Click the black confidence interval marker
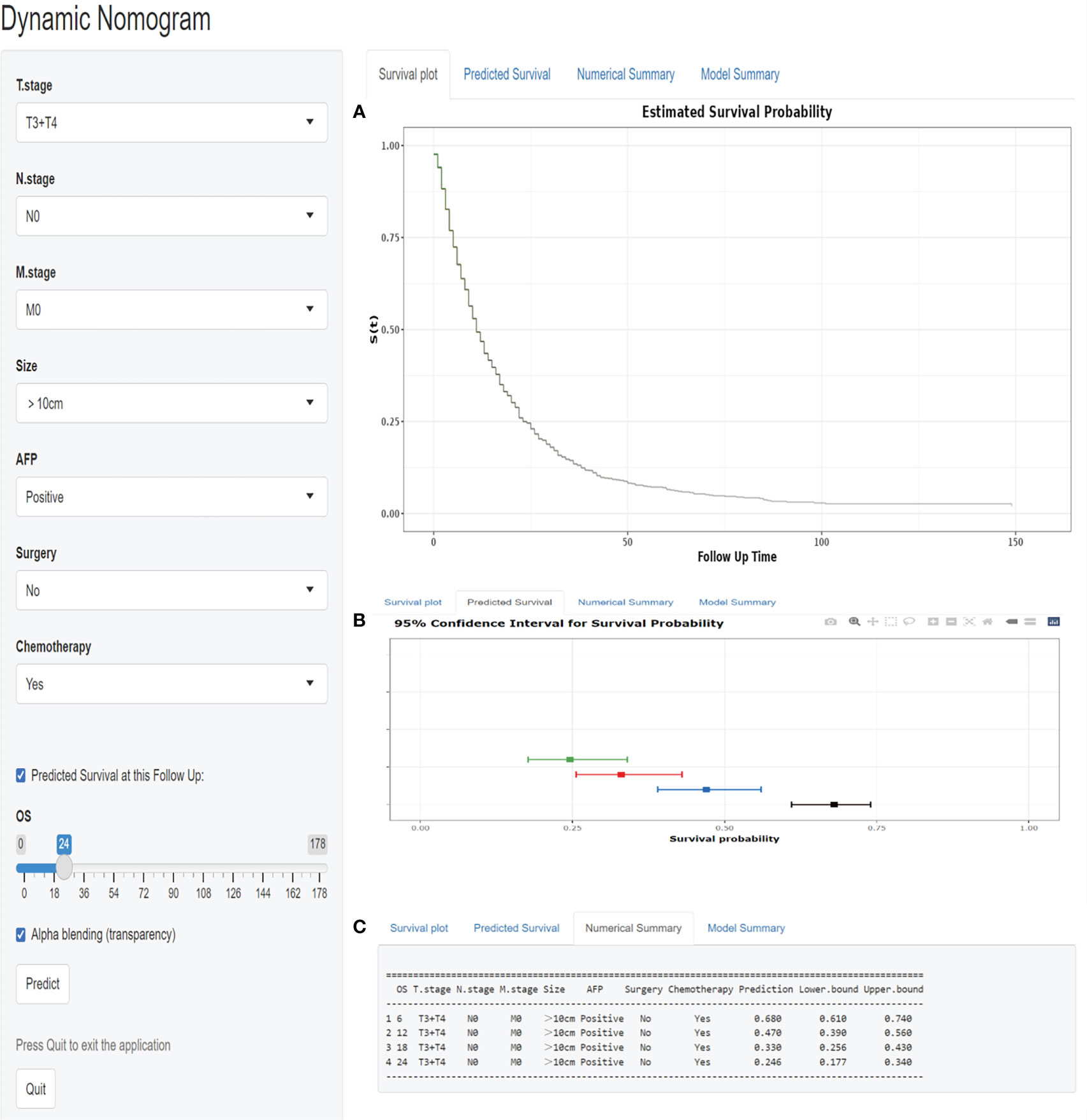Image resolution: width=1087 pixels, height=1120 pixels. coord(834,804)
